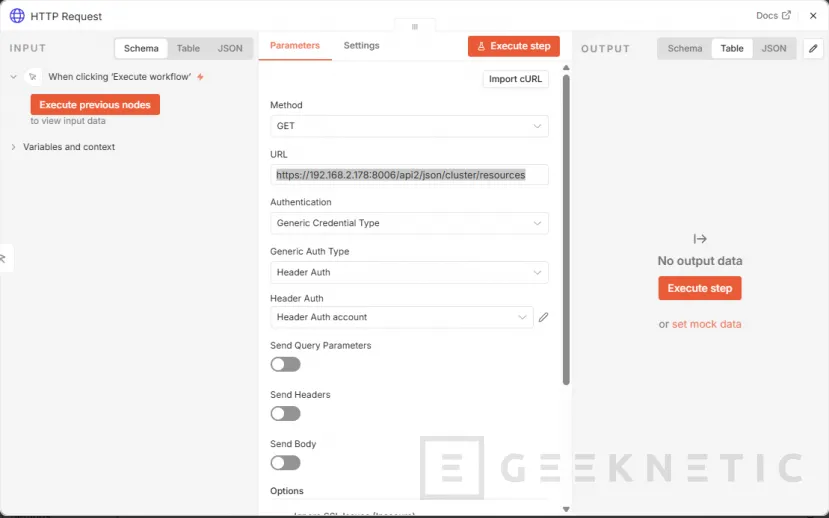Switch to the Settings tab
The height and width of the screenshot is (518, 829).
point(362,45)
